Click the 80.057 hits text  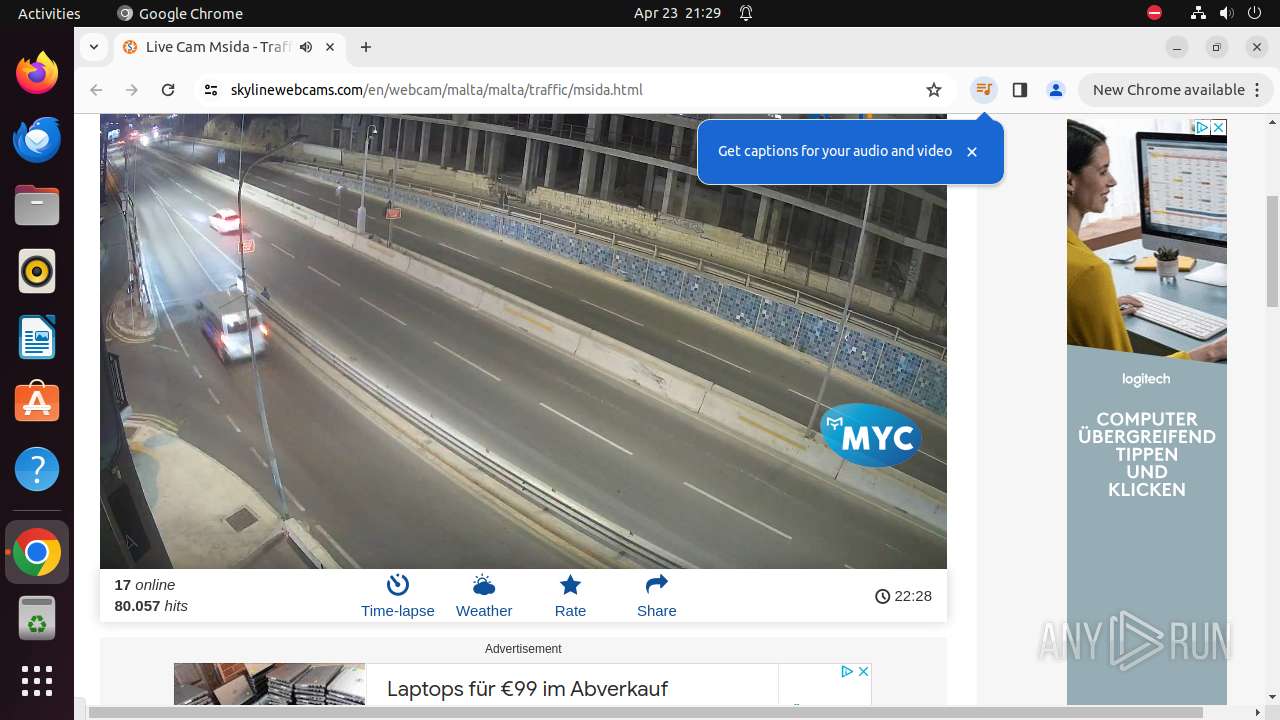(151, 606)
